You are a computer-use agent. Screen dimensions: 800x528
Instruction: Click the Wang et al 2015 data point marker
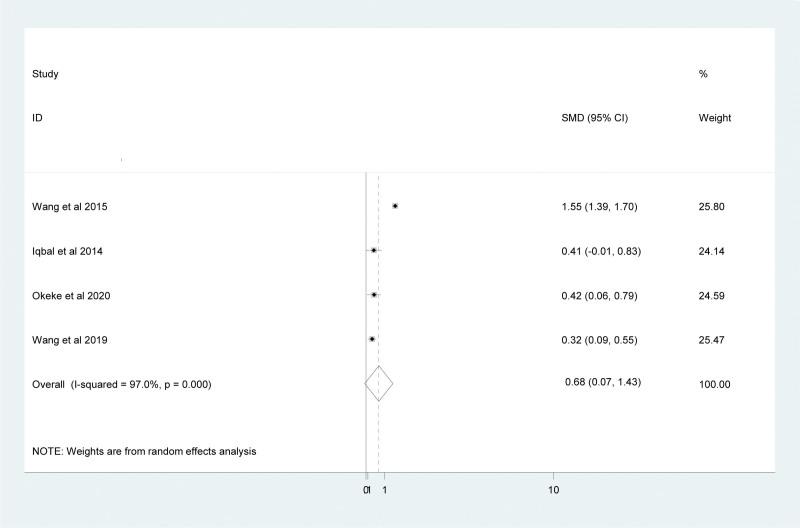tap(396, 206)
